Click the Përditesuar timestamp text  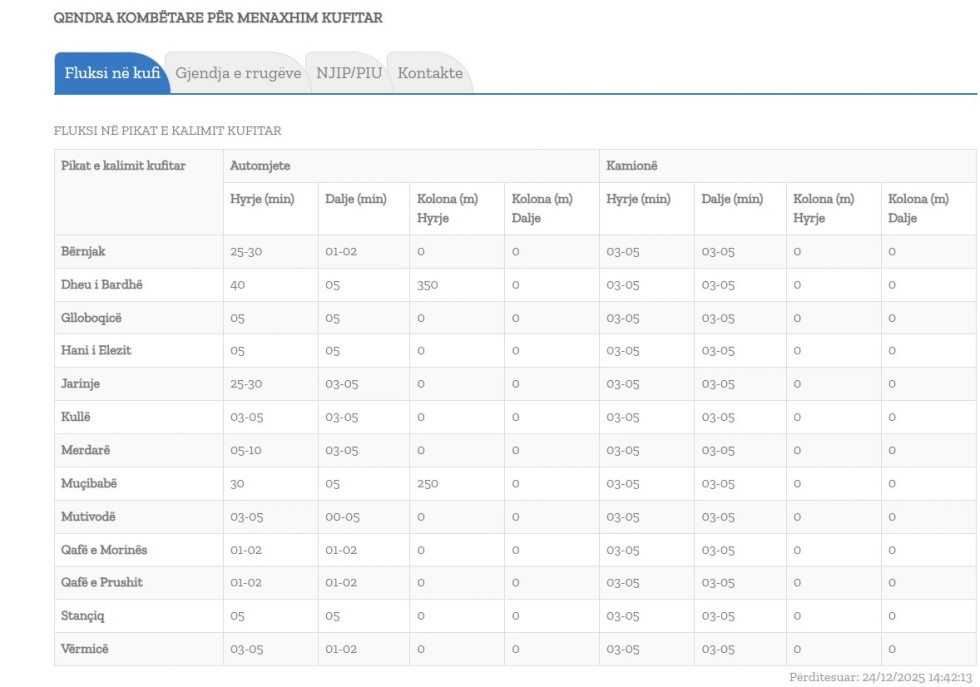(880, 677)
